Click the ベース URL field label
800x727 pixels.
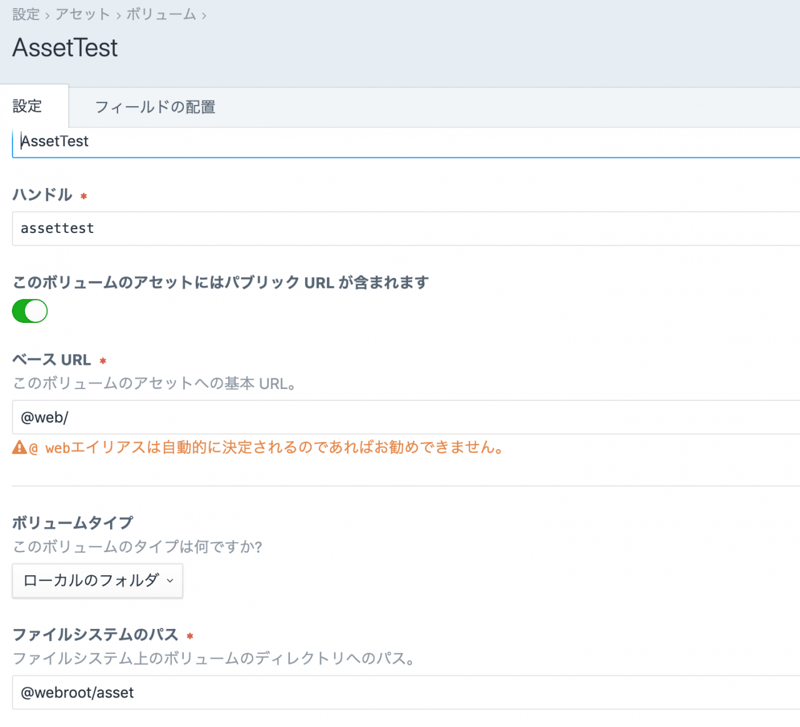click(51, 360)
